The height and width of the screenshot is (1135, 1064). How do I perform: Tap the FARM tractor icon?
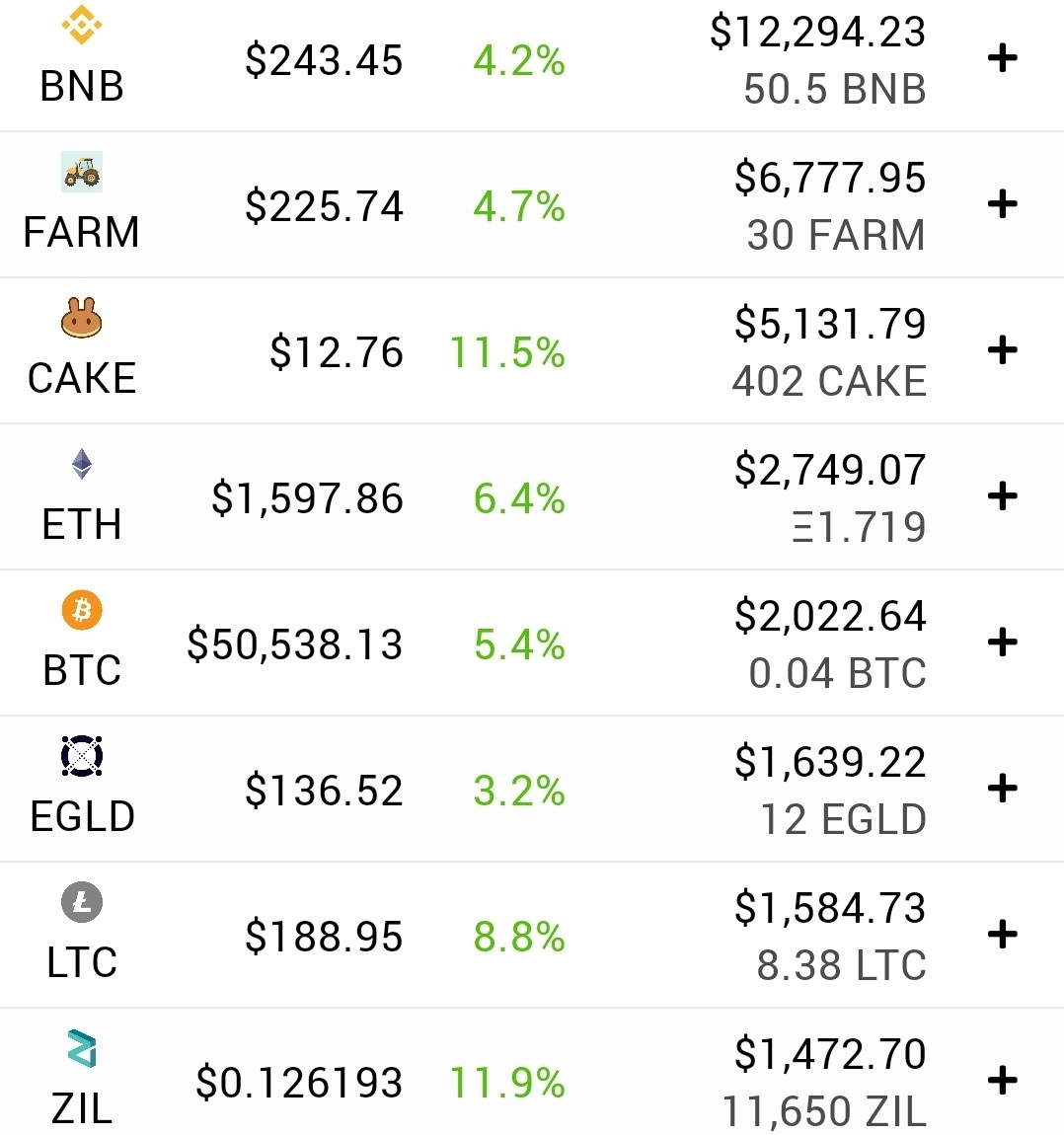pos(82,172)
